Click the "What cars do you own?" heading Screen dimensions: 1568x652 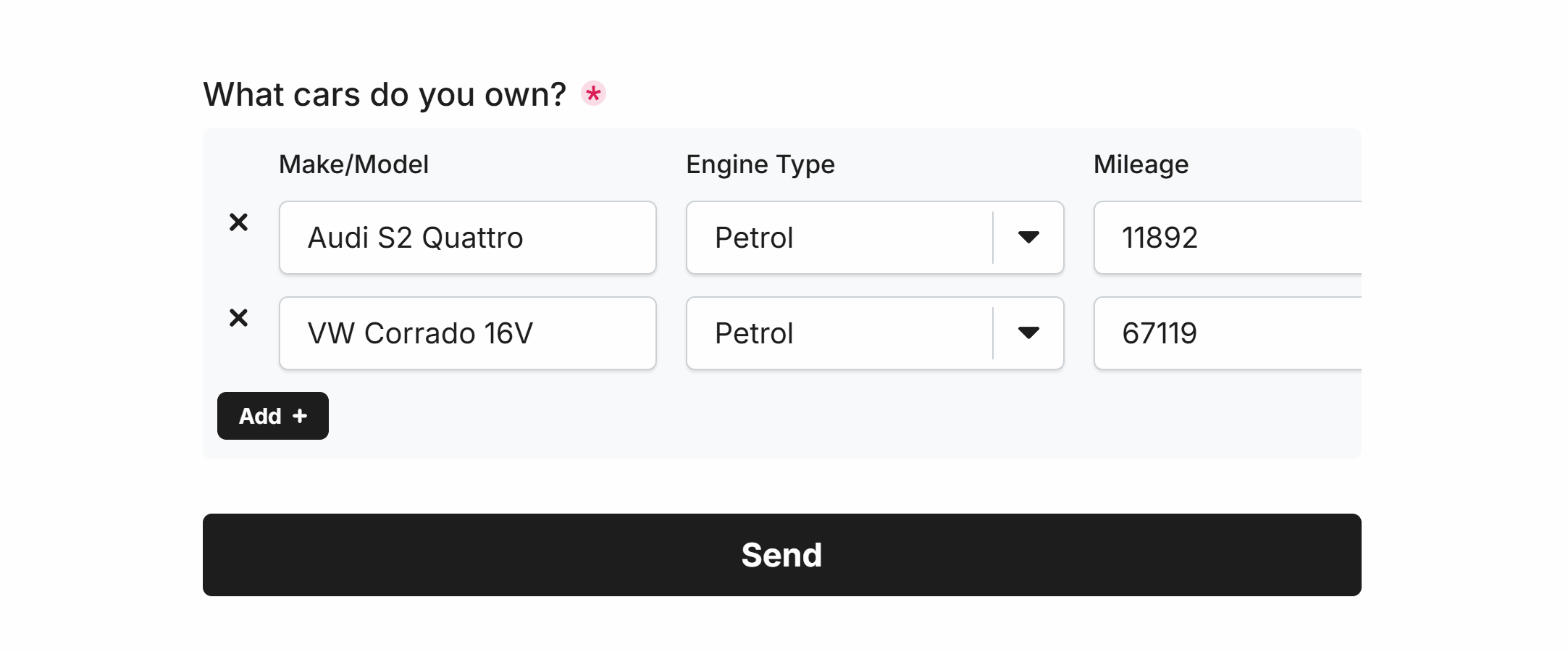click(x=385, y=94)
